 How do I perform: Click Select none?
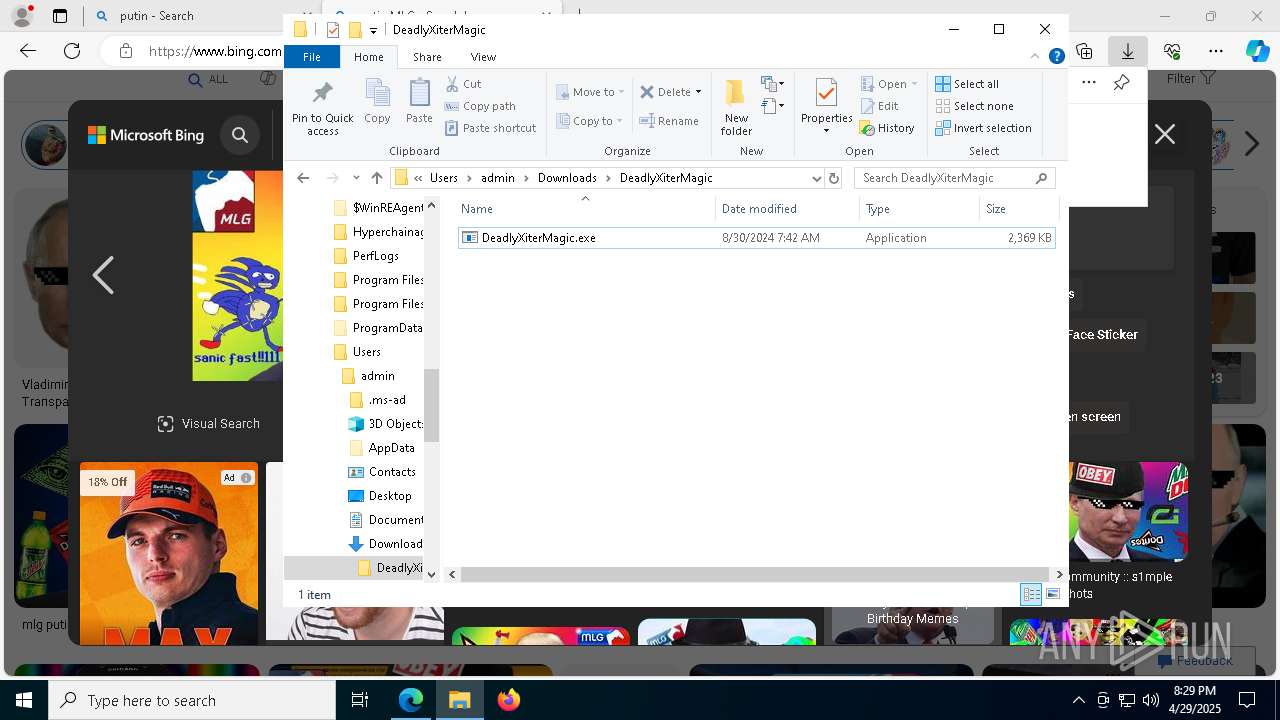click(974, 106)
